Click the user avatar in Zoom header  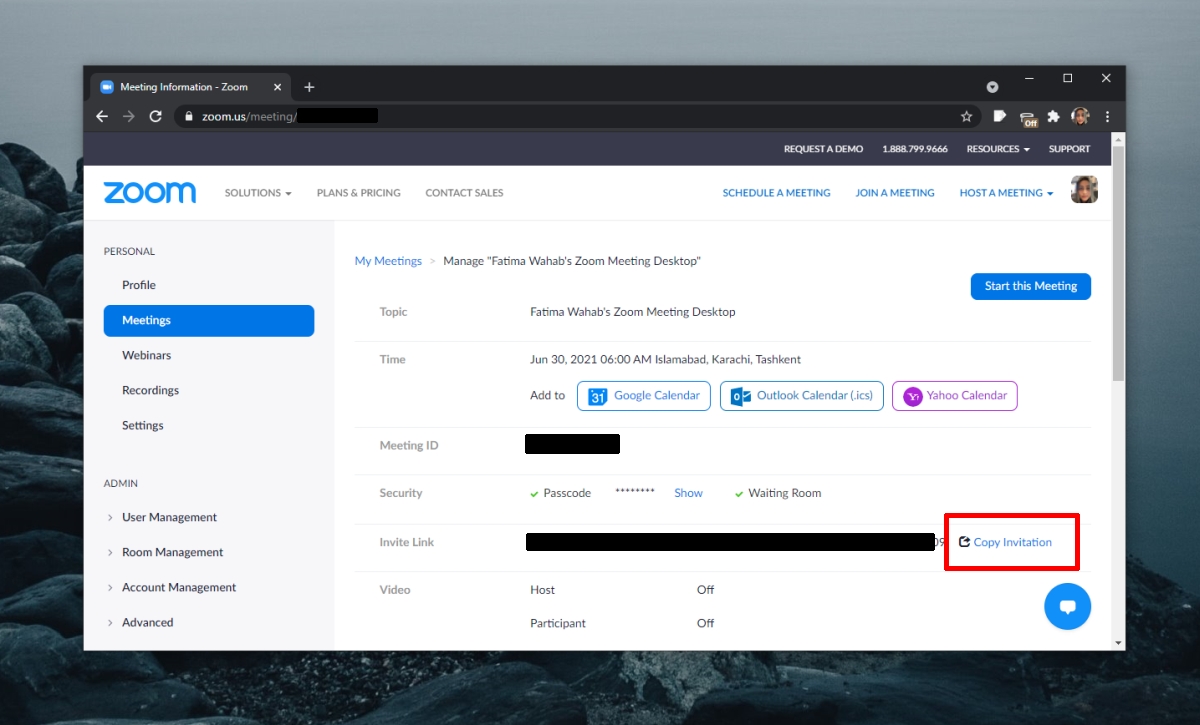(x=1084, y=190)
